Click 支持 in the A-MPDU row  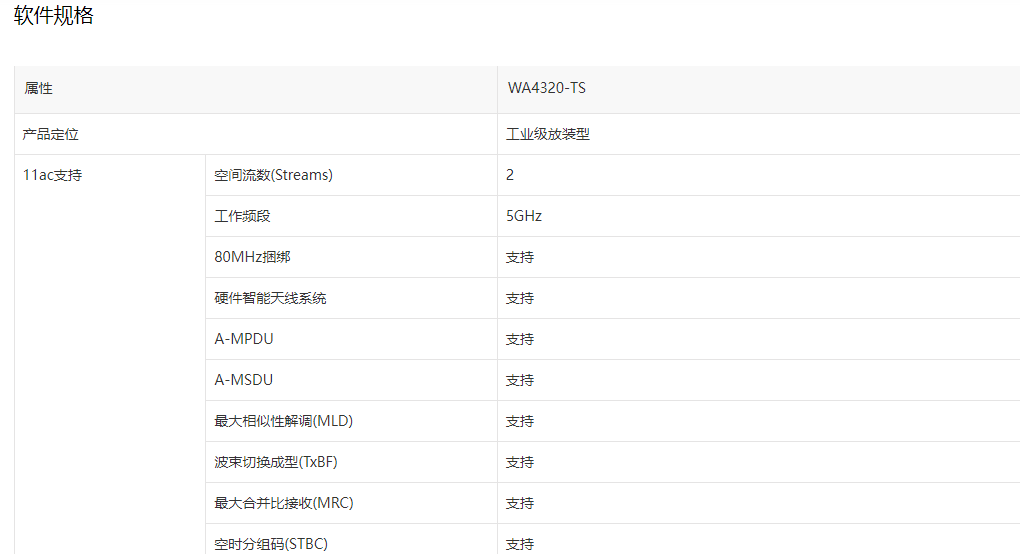click(520, 339)
